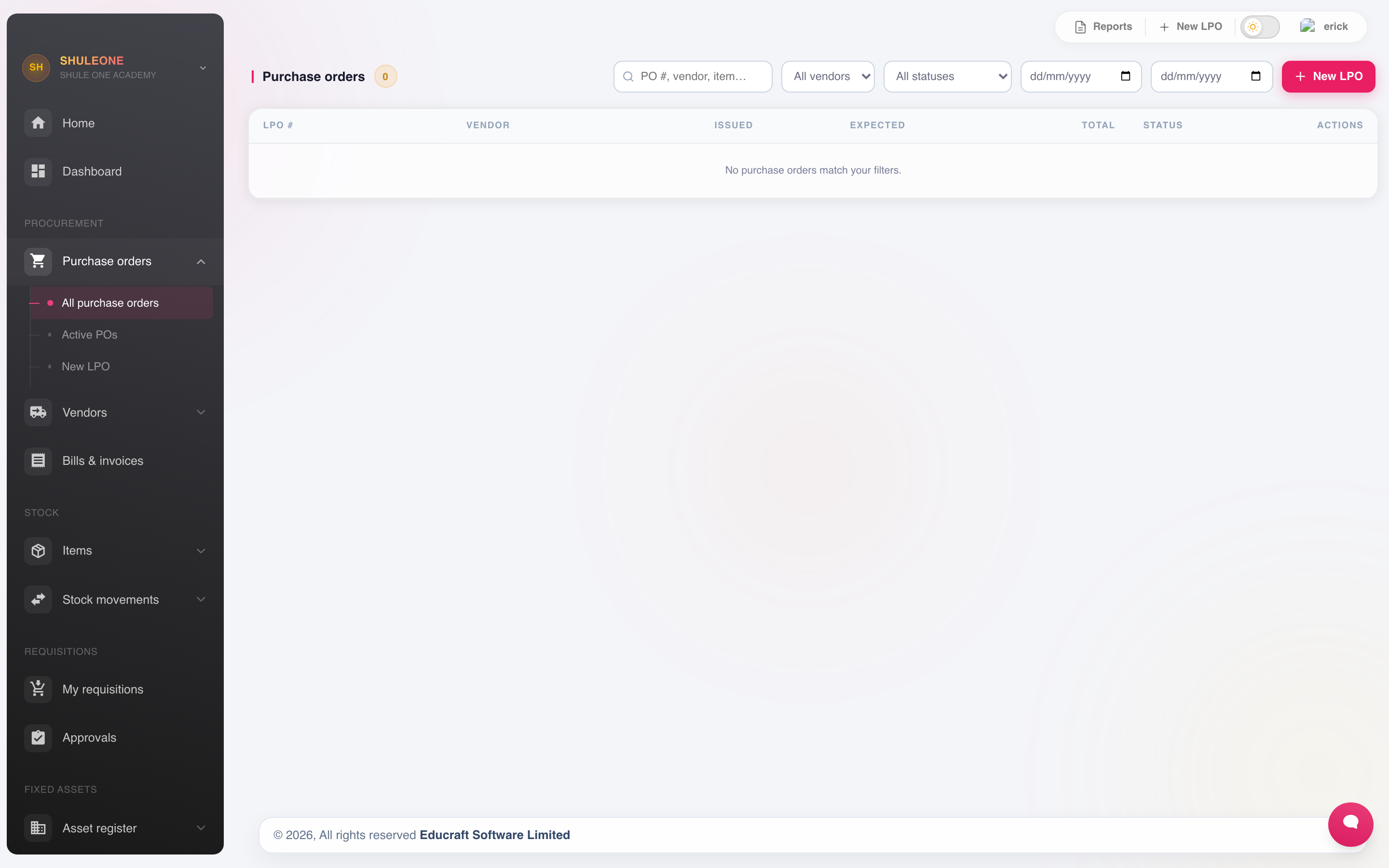Click the PO #, vendor, item search field
The image size is (1389, 868).
pyautogui.click(x=693, y=76)
